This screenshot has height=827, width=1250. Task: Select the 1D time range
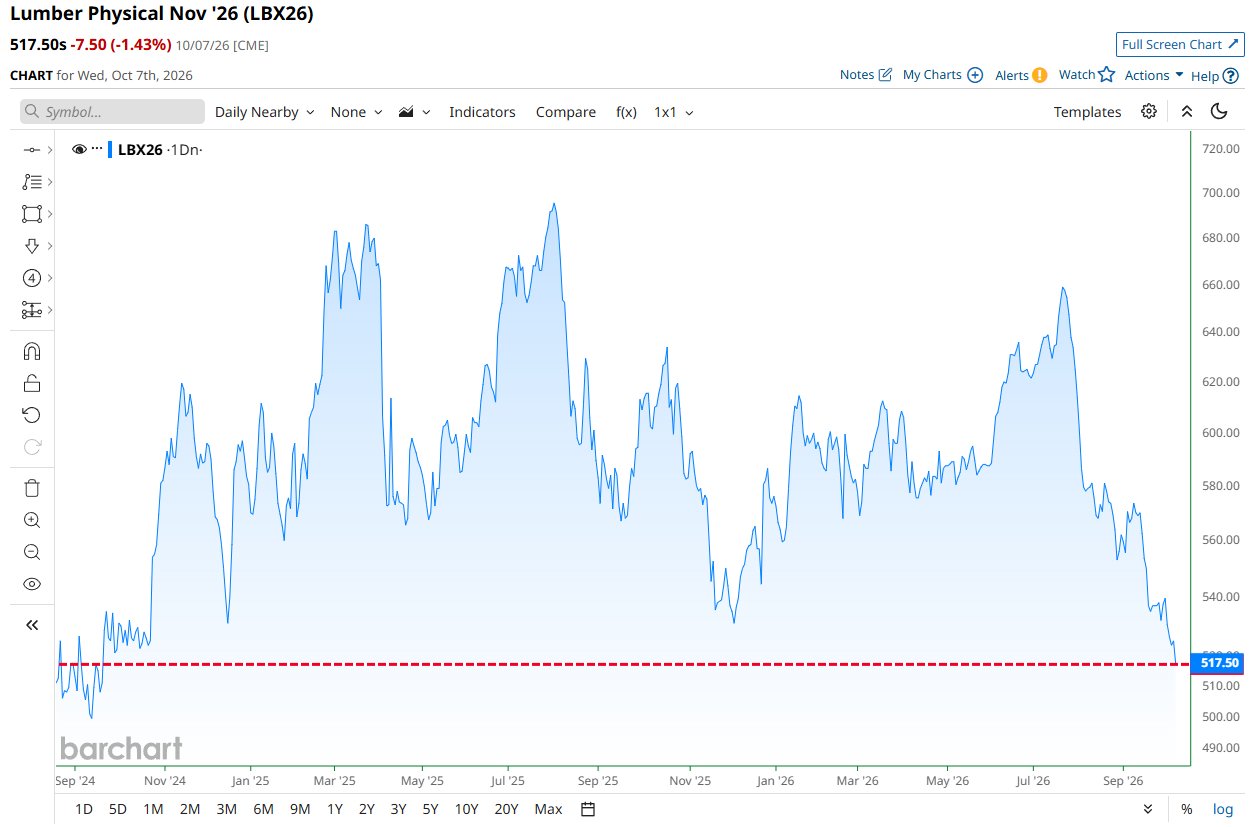(84, 809)
